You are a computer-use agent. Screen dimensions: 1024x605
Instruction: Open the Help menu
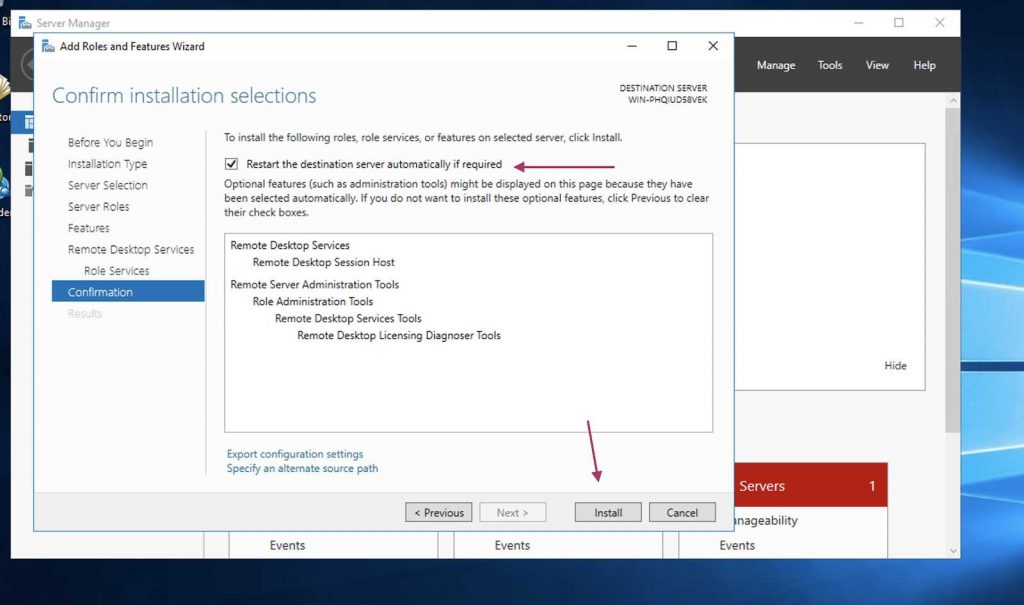[924, 65]
